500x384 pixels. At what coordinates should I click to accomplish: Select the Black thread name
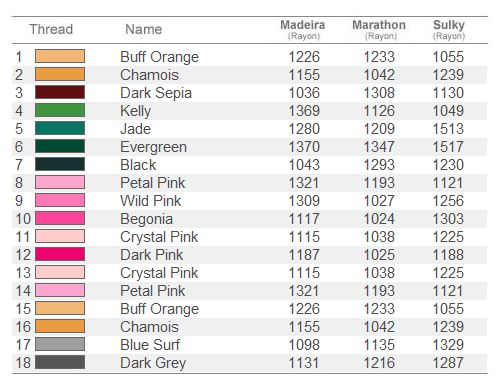point(138,165)
